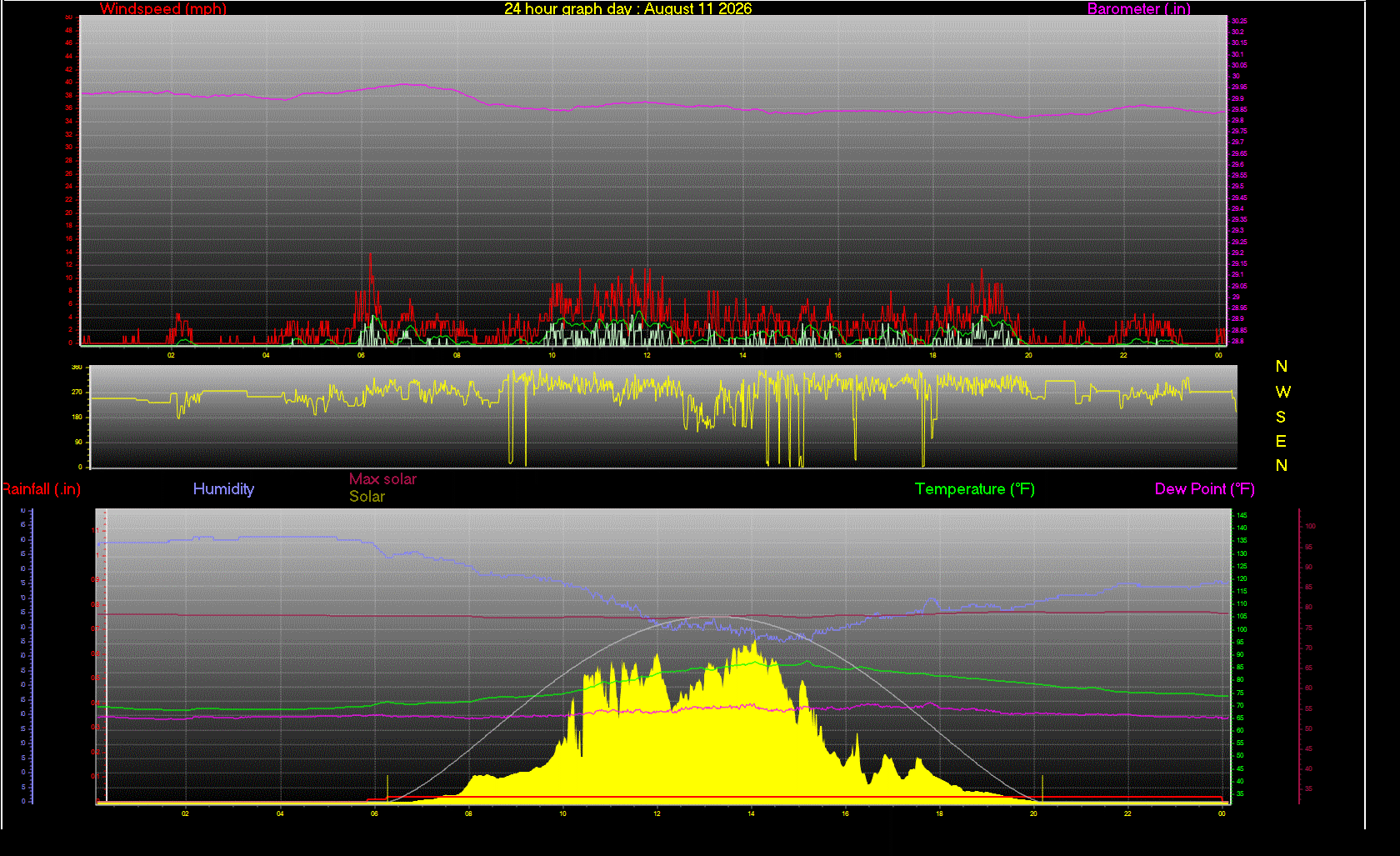
Task: Click '180' on wind direction axis
Action: [x=77, y=417]
